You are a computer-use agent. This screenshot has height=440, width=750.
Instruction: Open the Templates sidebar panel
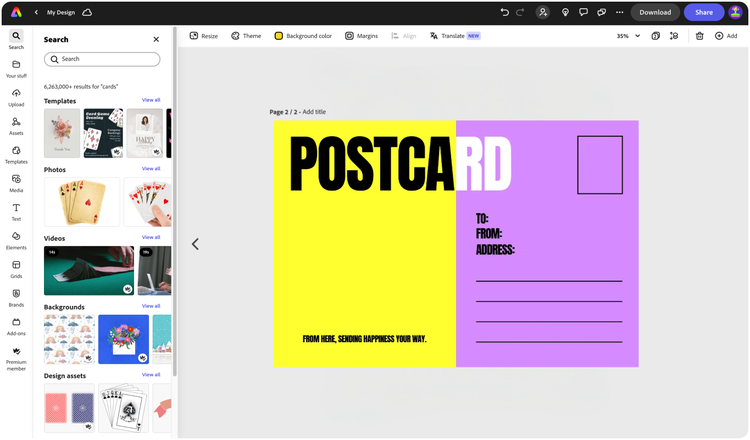tap(16, 155)
